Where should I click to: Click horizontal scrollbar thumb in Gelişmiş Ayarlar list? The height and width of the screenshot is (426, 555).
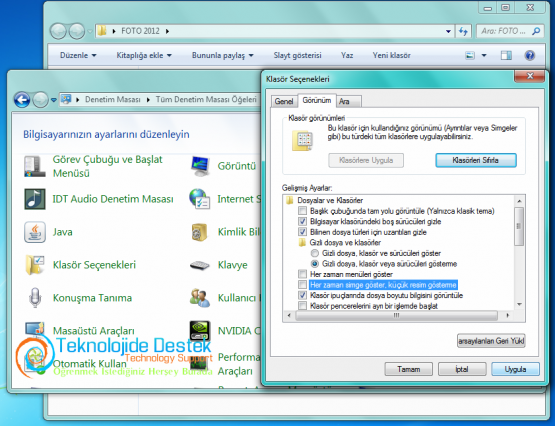pyautogui.click(x=396, y=315)
